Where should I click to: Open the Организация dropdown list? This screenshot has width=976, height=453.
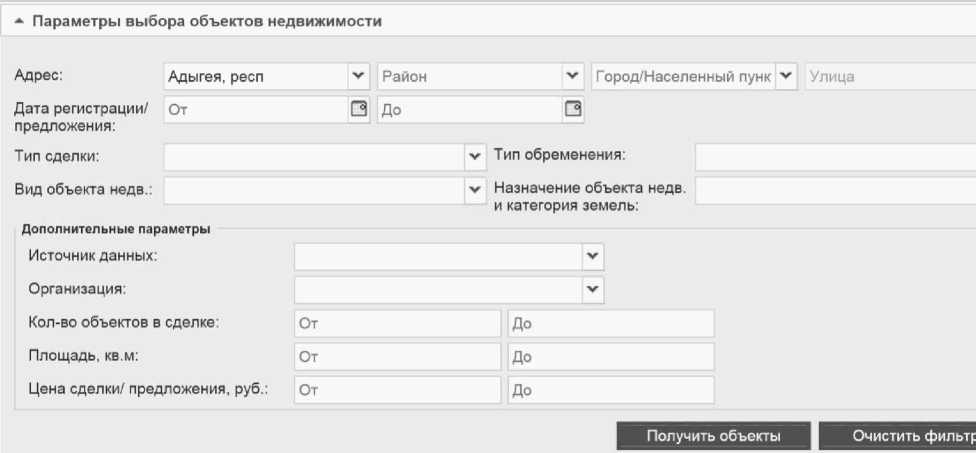pyautogui.click(x=594, y=290)
